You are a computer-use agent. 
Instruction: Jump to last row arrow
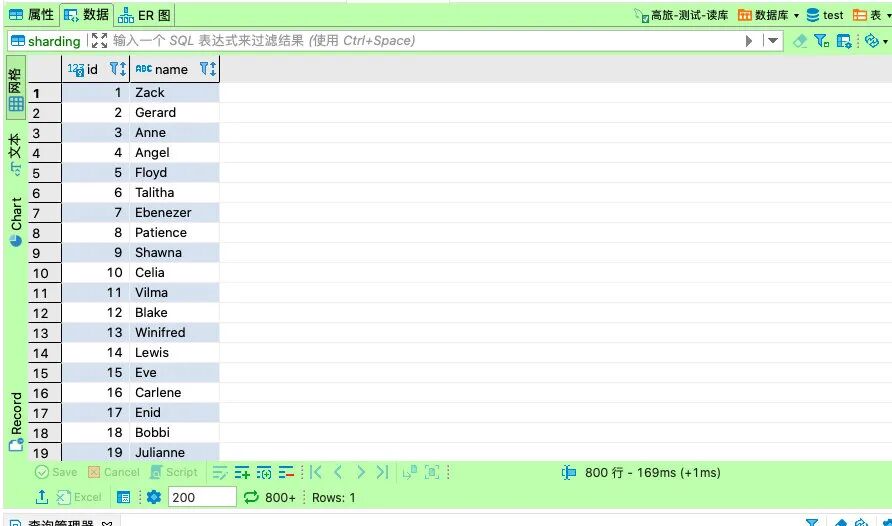point(383,472)
